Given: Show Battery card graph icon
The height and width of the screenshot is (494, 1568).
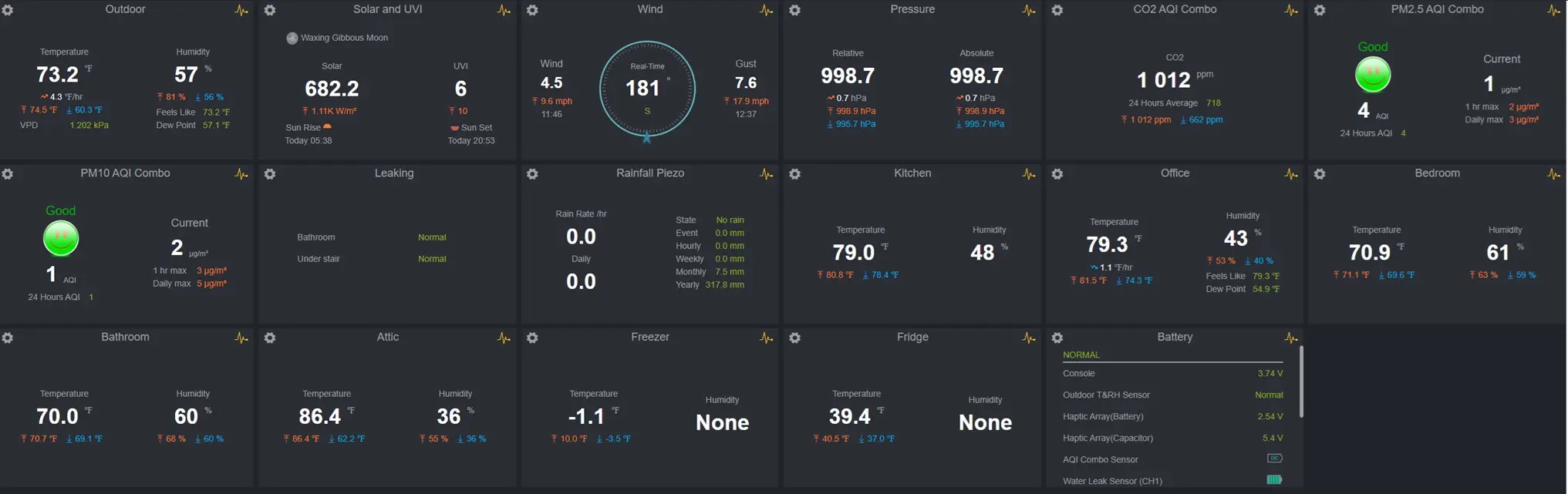Looking at the screenshot, I should tap(1291, 338).
